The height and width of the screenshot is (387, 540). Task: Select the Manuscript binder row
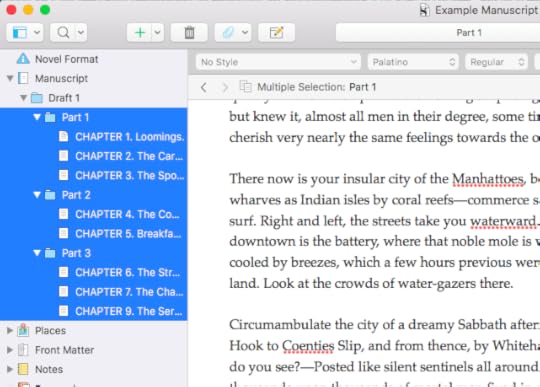click(x=94, y=79)
